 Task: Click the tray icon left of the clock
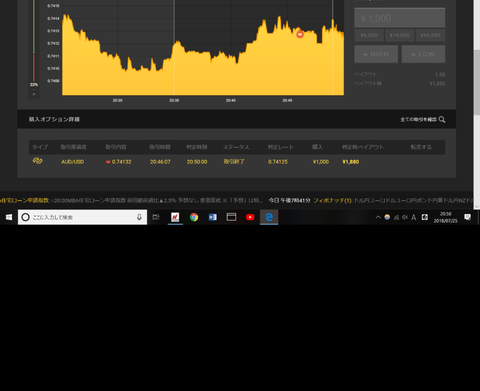pos(425,217)
